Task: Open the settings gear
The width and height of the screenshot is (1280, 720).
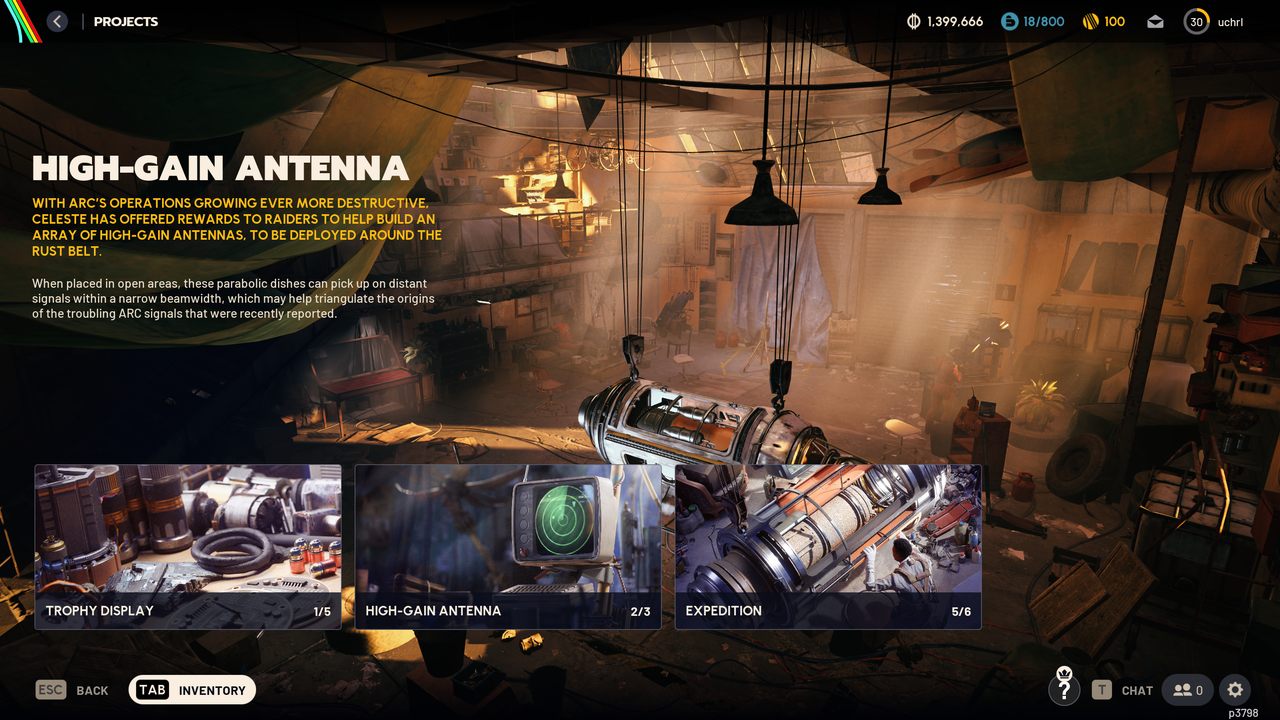Action: coord(1235,690)
